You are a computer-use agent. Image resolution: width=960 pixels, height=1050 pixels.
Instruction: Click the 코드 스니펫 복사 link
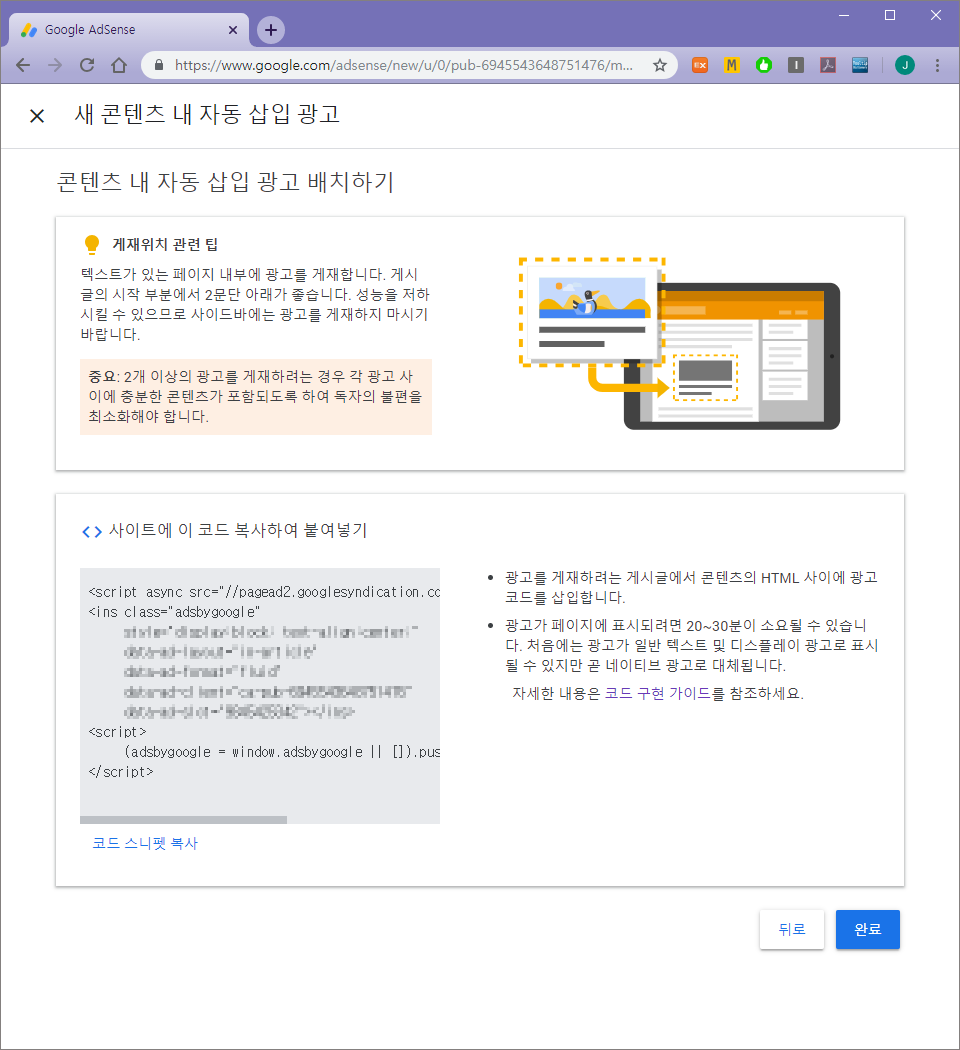[145, 843]
